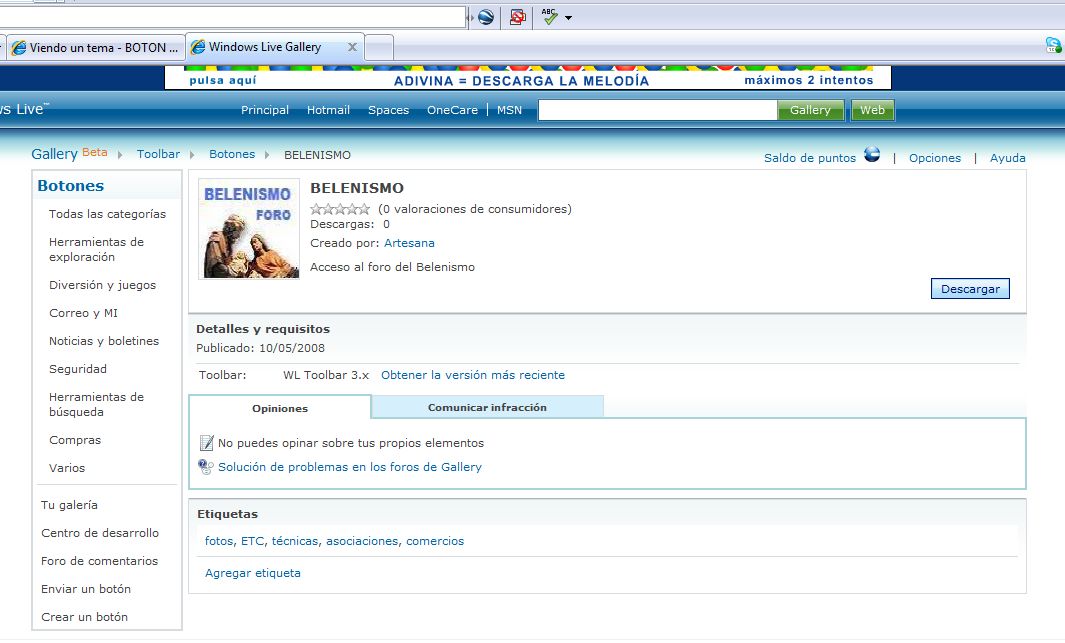Click the green Gallery search button
The image size is (1065, 643).
(810, 110)
